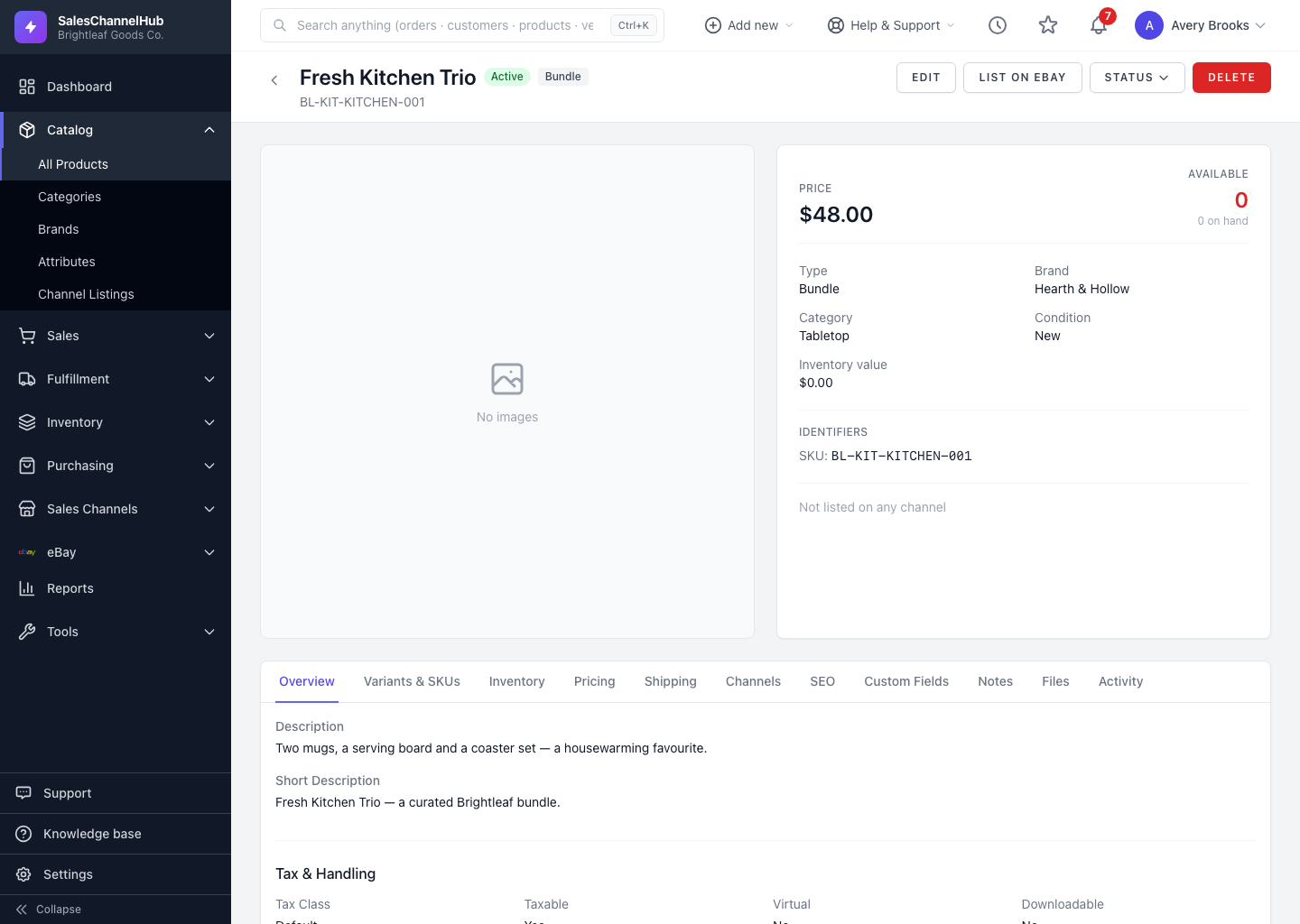1300x924 pixels.
Task: Click the No images placeholder icon
Action: click(x=507, y=379)
